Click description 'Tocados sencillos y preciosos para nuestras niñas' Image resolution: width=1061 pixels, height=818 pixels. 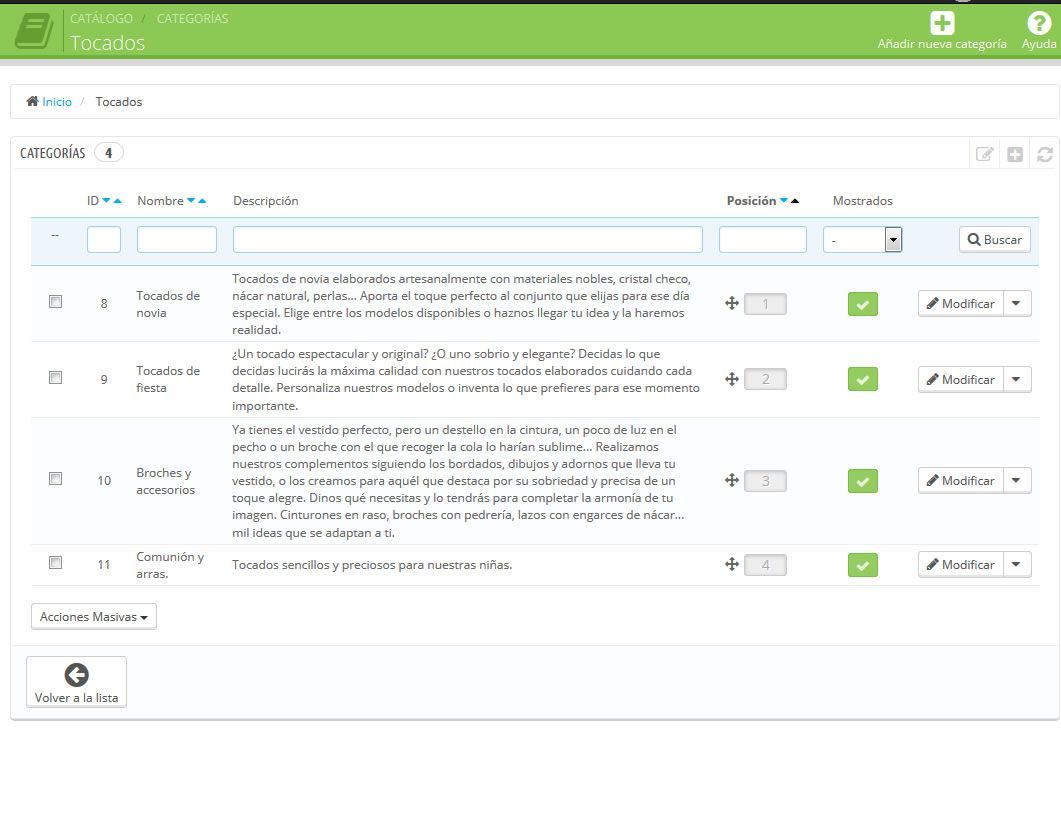pos(372,565)
